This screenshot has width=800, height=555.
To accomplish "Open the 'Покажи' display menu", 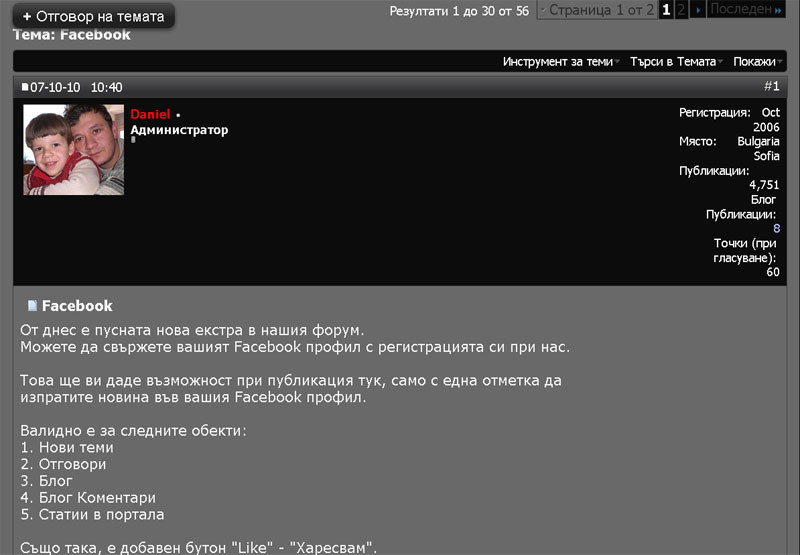I will pos(757,62).
